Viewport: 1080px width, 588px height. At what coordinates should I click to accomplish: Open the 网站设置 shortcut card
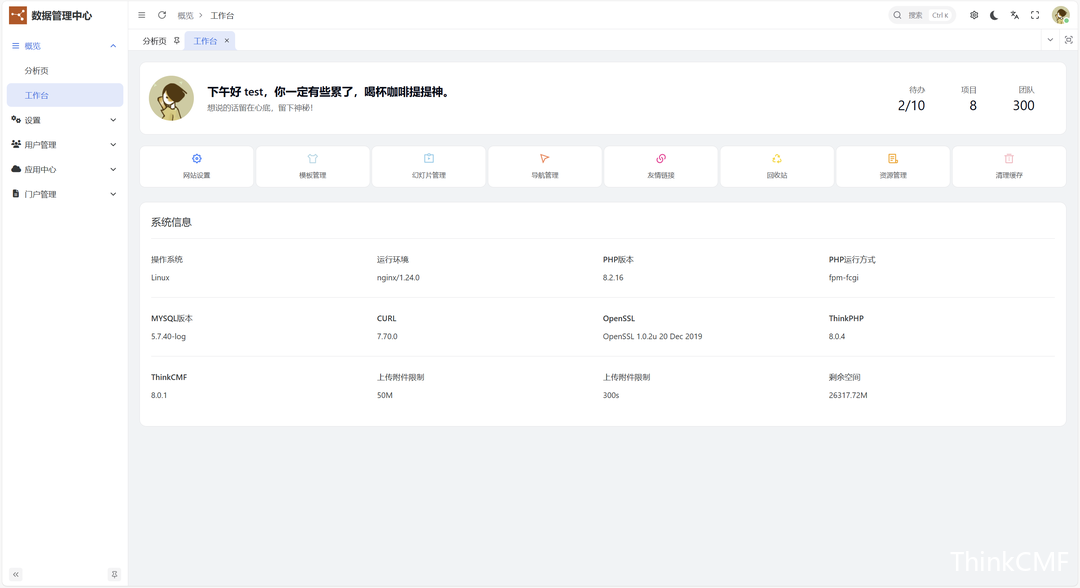[x=197, y=166]
